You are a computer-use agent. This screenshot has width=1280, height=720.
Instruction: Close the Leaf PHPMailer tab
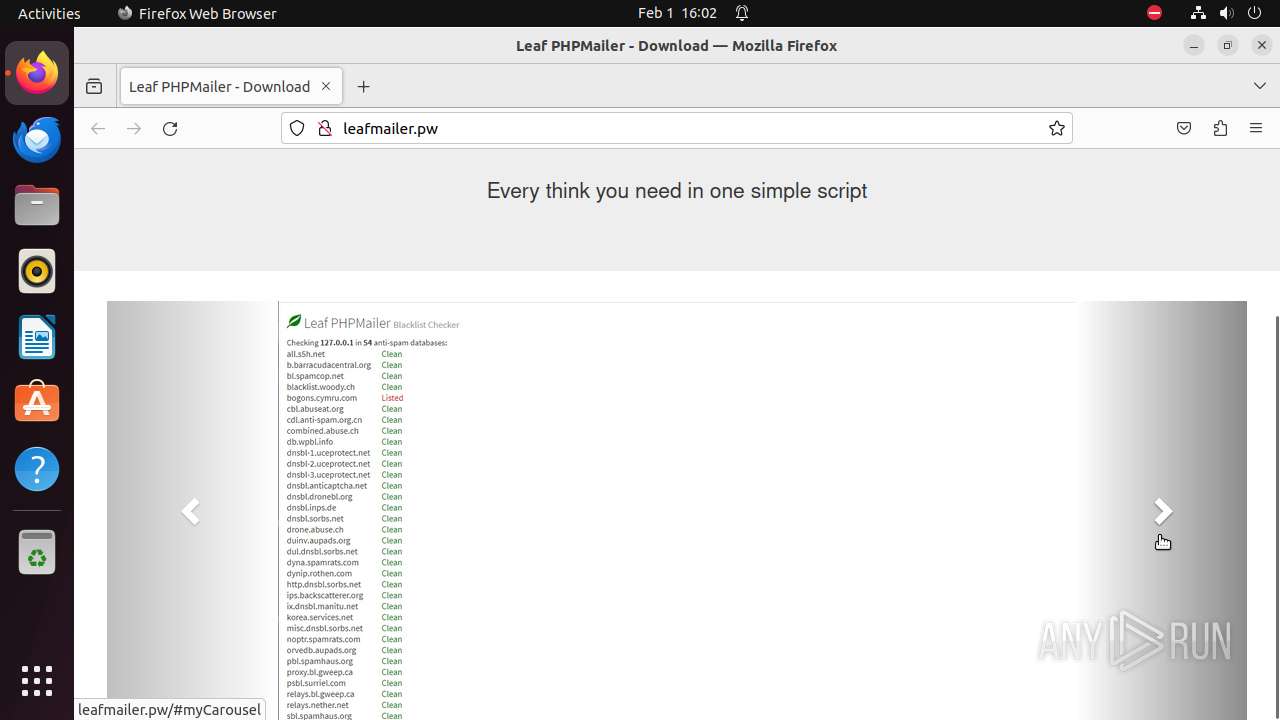click(x=325, y=86)
